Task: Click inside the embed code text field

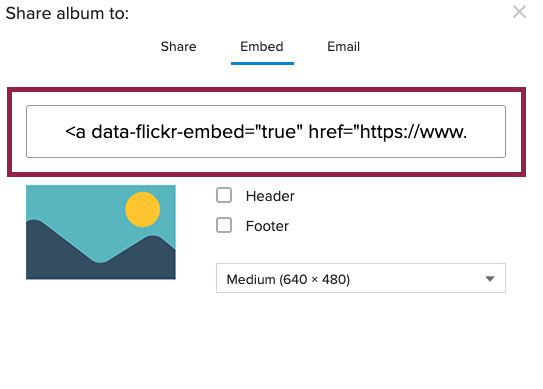Action: 266,132
